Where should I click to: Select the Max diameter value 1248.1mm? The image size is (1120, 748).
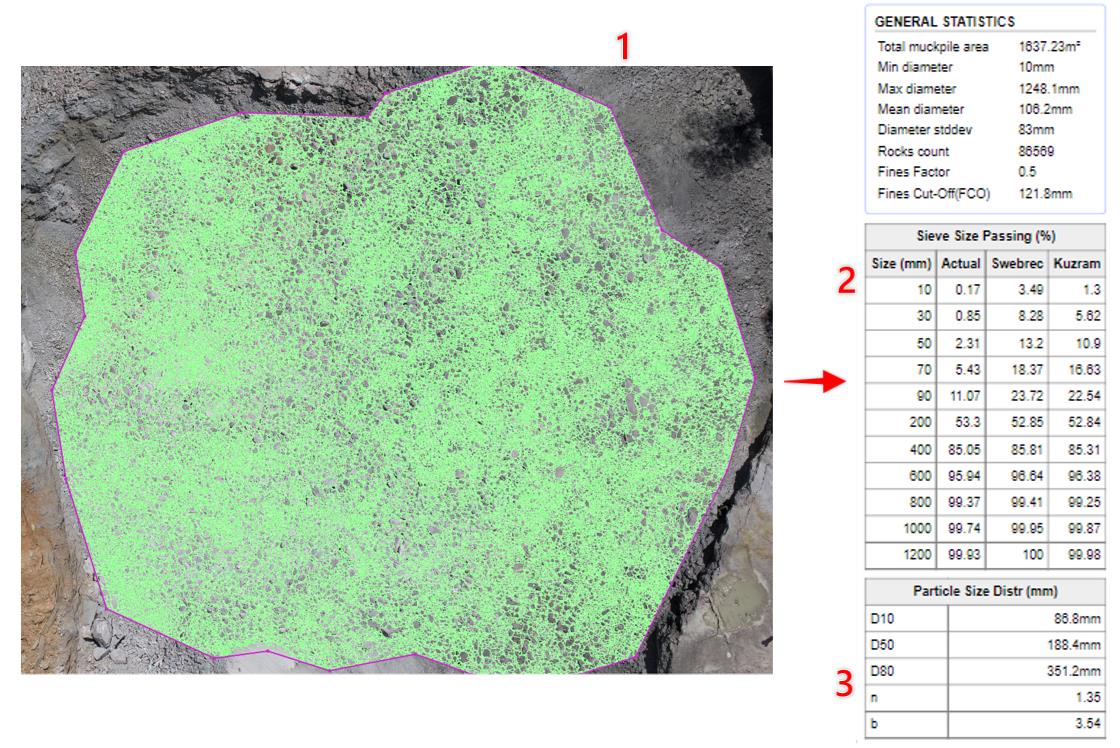[x=1049, y=89]
